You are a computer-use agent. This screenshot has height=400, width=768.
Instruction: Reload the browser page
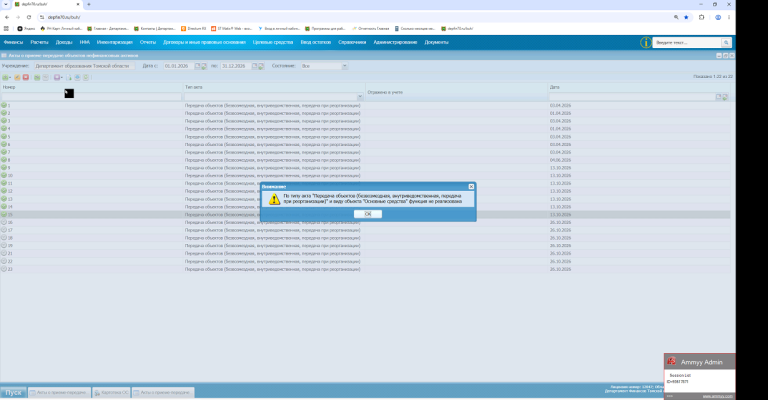pyautogui.click(x=29, y=17)
